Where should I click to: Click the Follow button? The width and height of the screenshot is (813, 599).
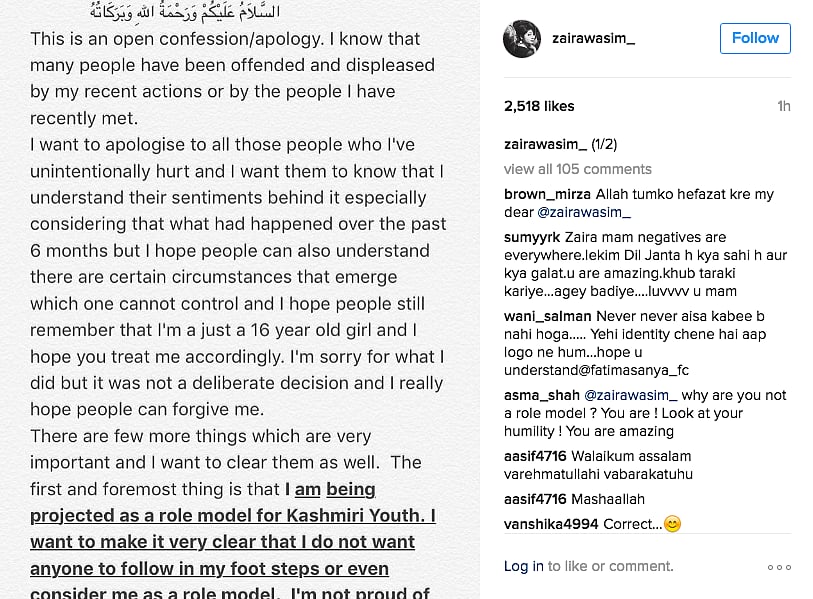pos(755,38)
